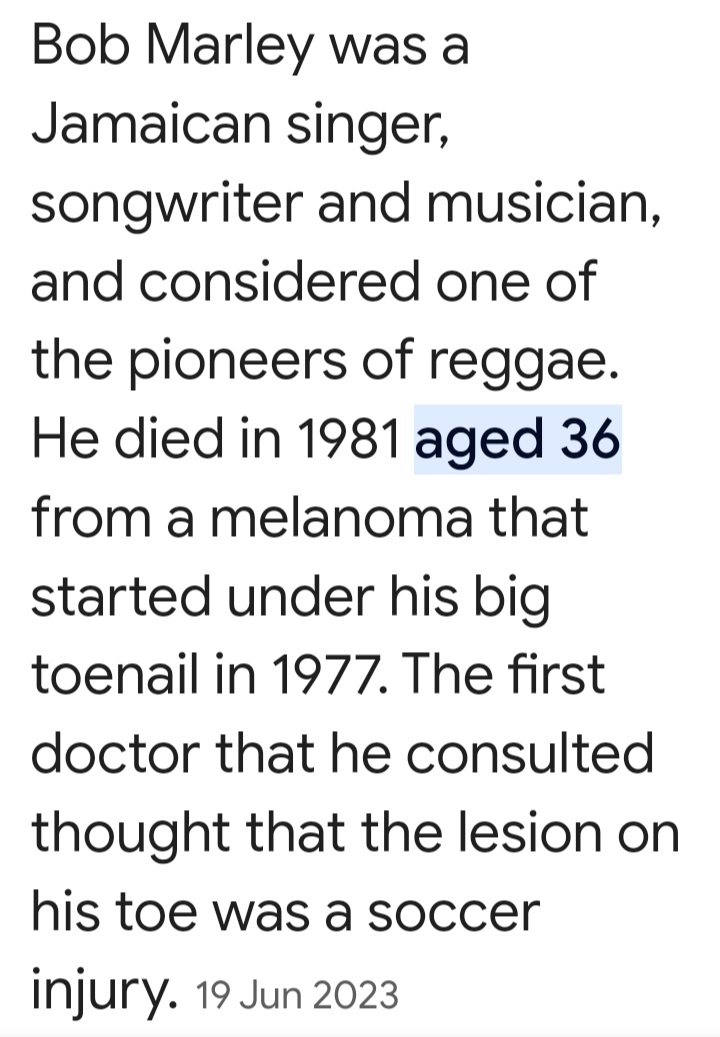720x1037 pixels.
Task: Click the year '1981'
Action: click(x=349, y=439)
